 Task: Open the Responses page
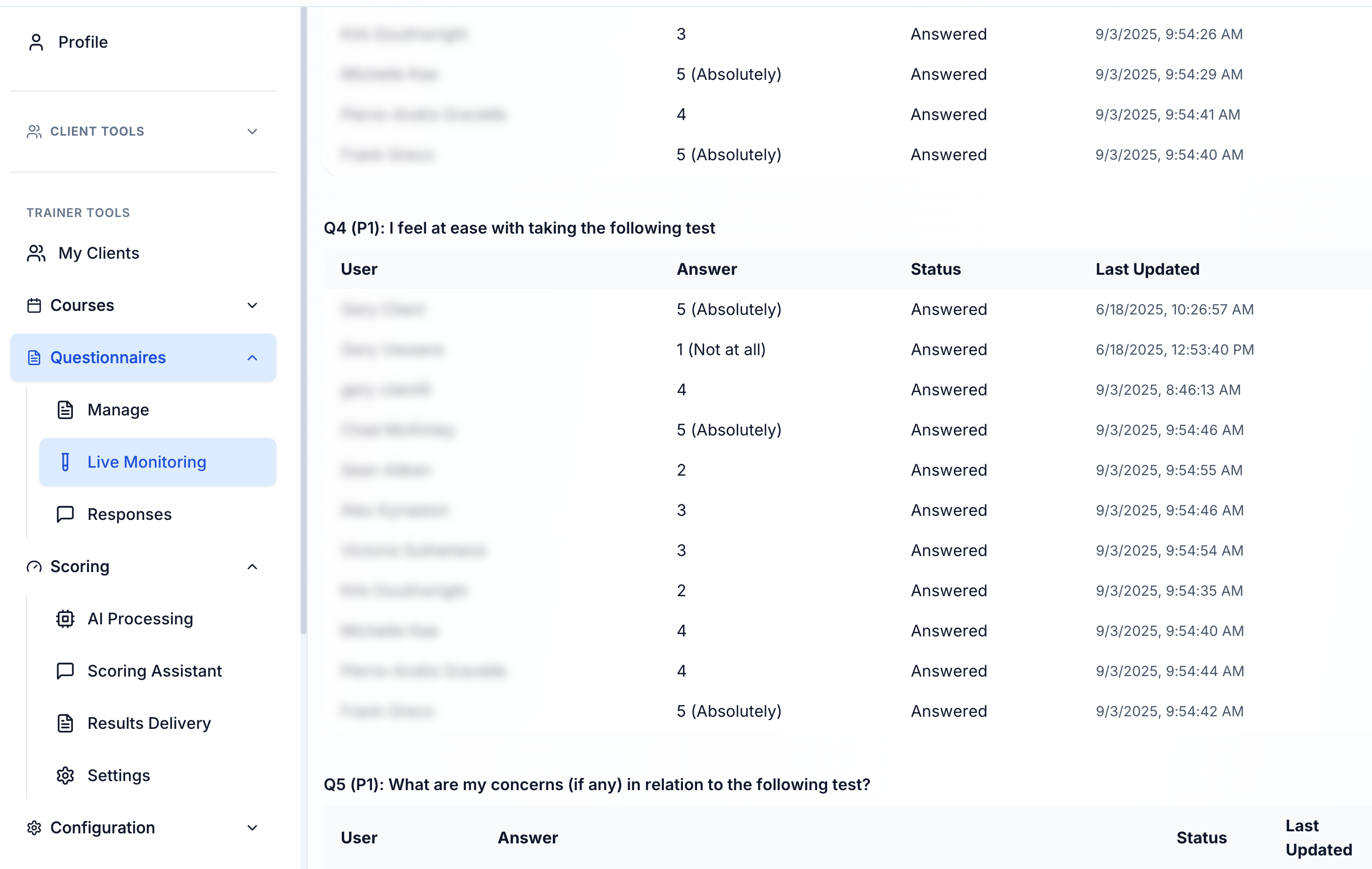click(129, 514)
